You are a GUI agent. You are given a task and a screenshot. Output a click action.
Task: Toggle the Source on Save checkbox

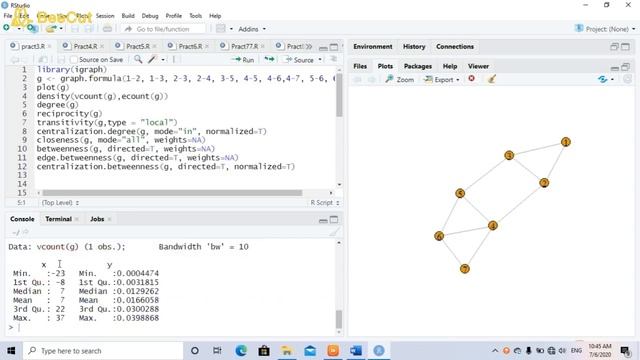(74, 60)
